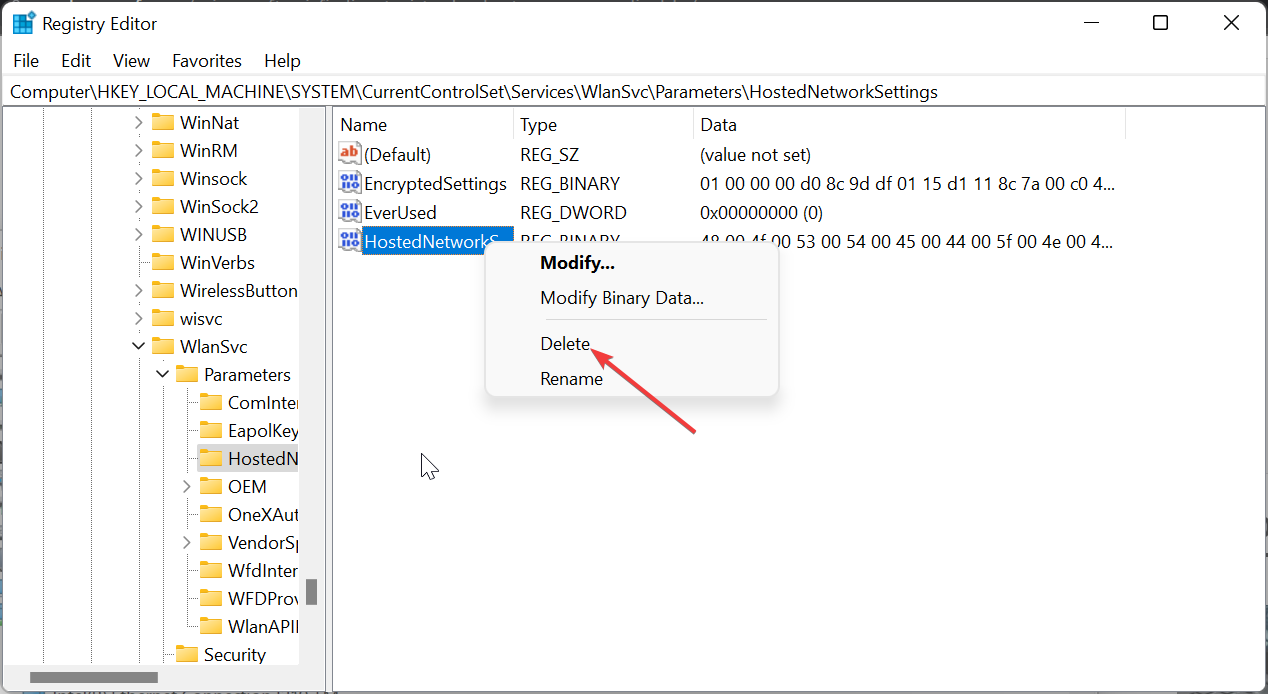Click the registry path address bar
Screen dimensions: 1268x694
pos(634,92)
